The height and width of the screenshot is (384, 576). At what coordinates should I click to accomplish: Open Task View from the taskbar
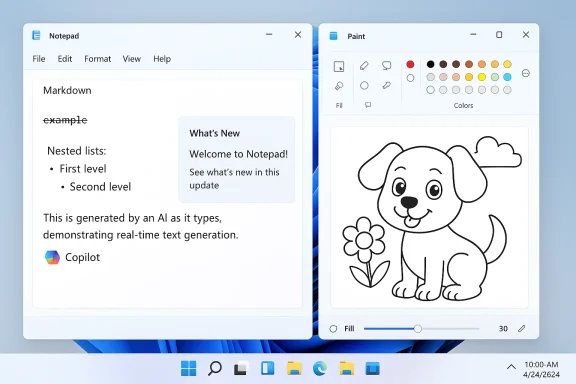click(x=241, y=369)
